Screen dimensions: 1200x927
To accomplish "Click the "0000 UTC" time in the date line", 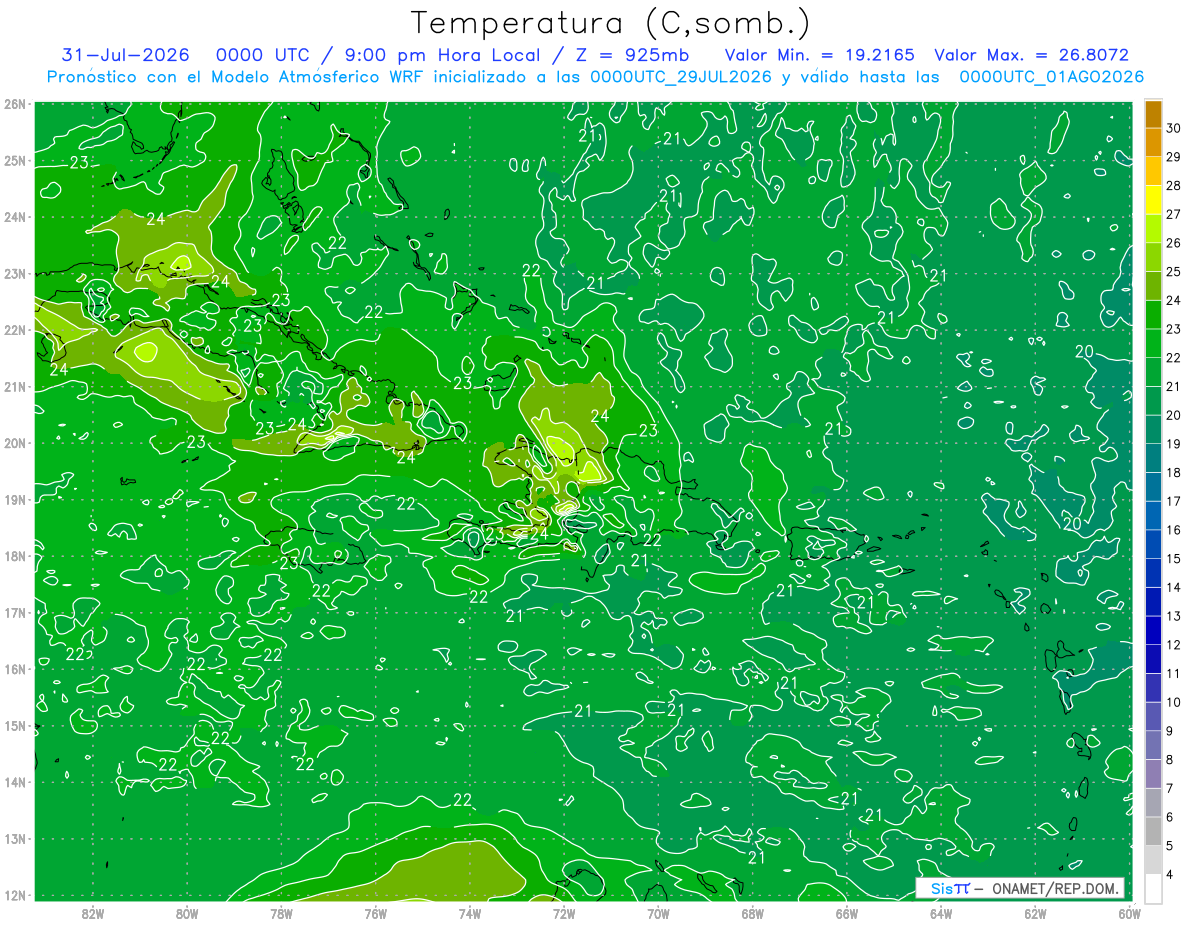I will (263, 55).
